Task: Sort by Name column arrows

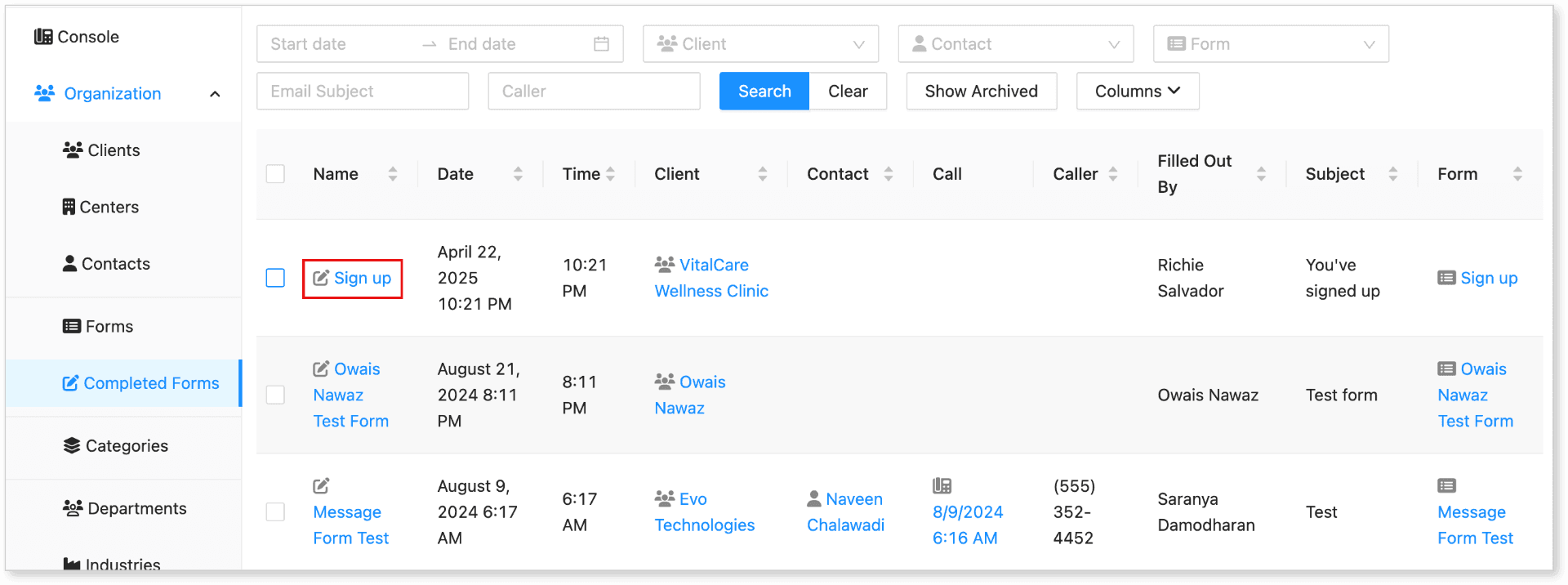Action: click(393, 174)
